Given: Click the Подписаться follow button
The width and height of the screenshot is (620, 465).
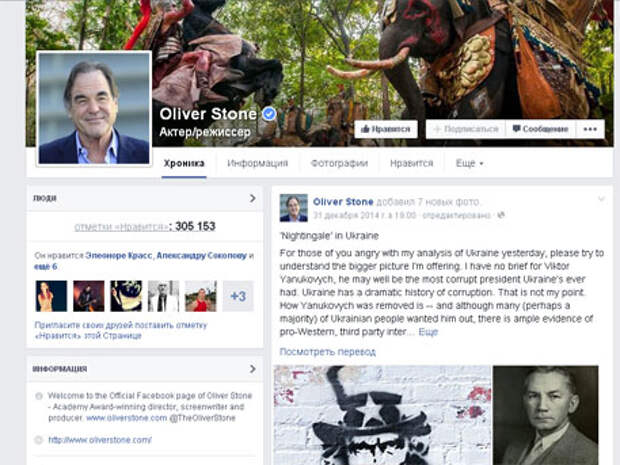Looking at the screenshot, I should point(466,129).
